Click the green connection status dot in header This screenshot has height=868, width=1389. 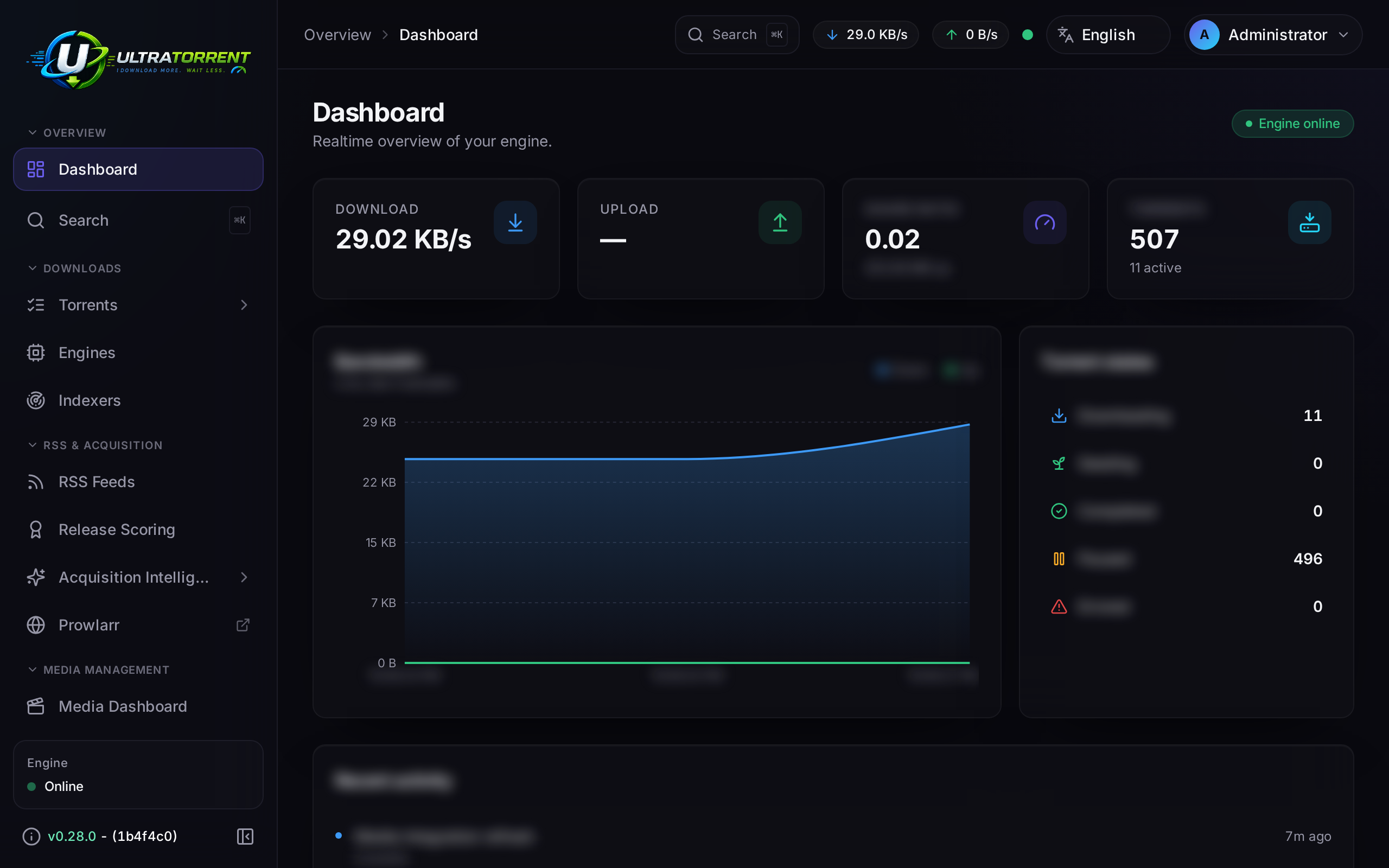pyautogui.click(x=1028, y=34)
